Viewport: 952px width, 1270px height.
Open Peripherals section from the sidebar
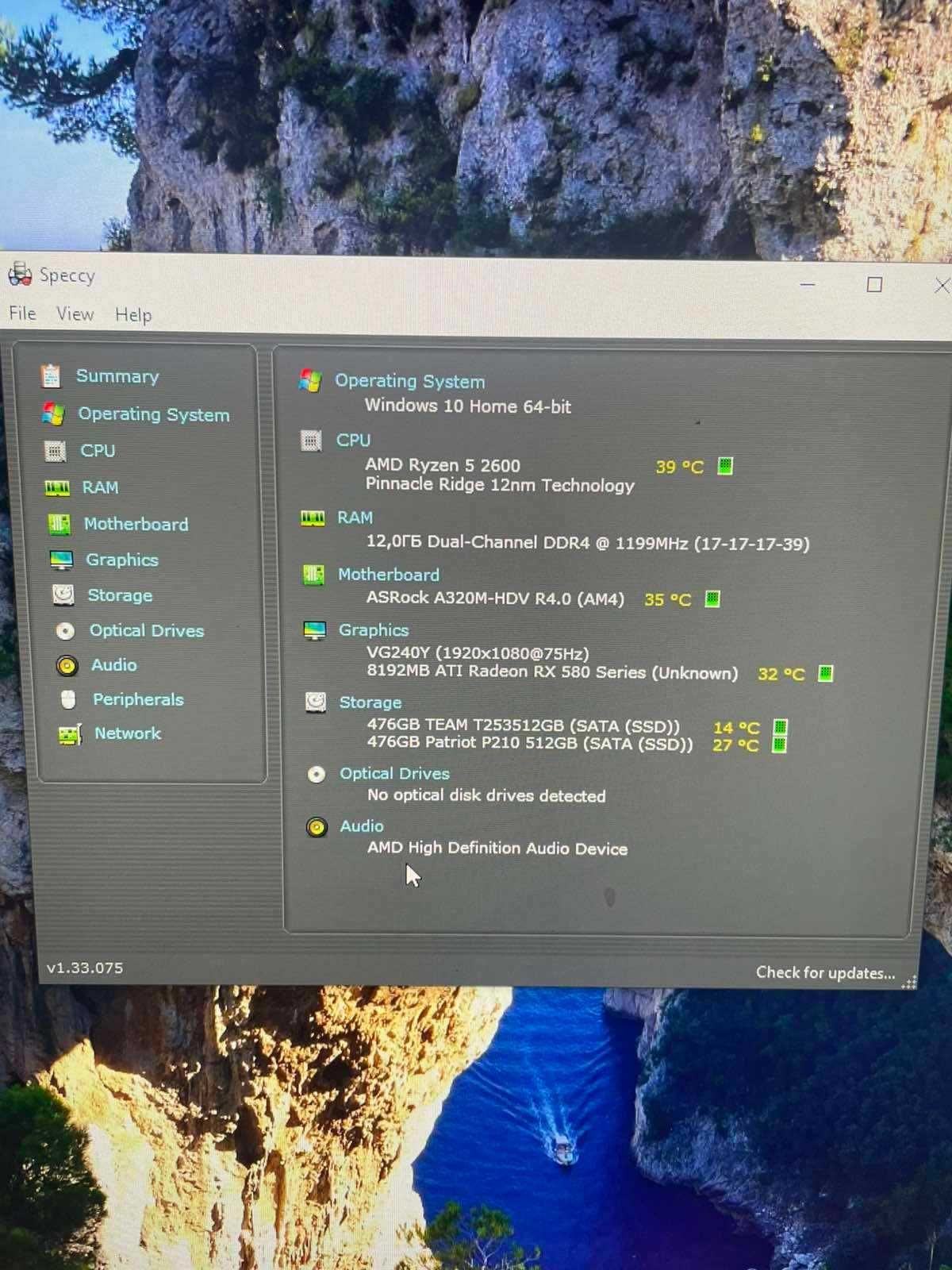pyautogui.click(x=138, y=699)
